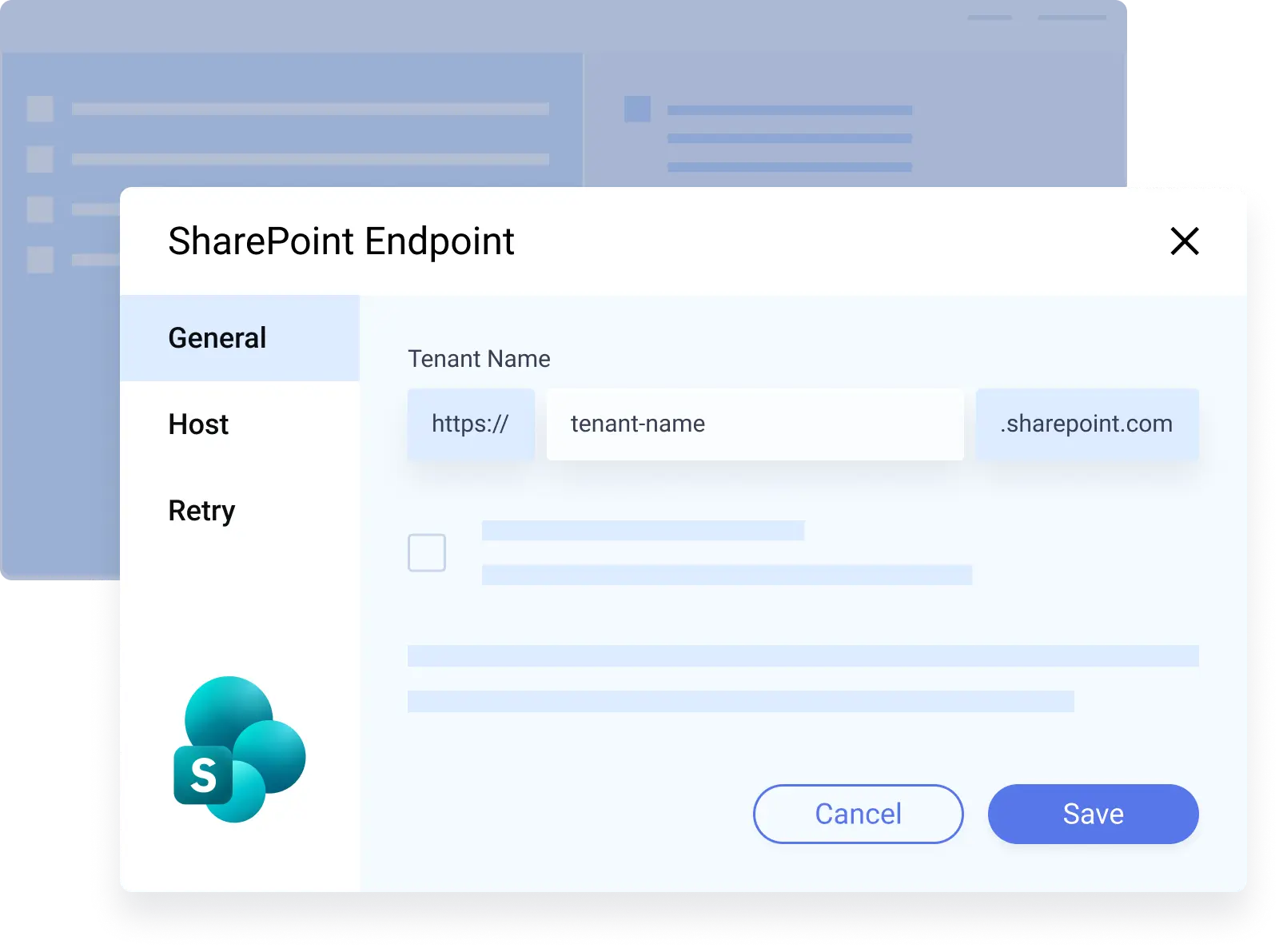This screenshot has height=952, width=1283.
Task: Click the tenant-name input field
Action: coord(755,424)
